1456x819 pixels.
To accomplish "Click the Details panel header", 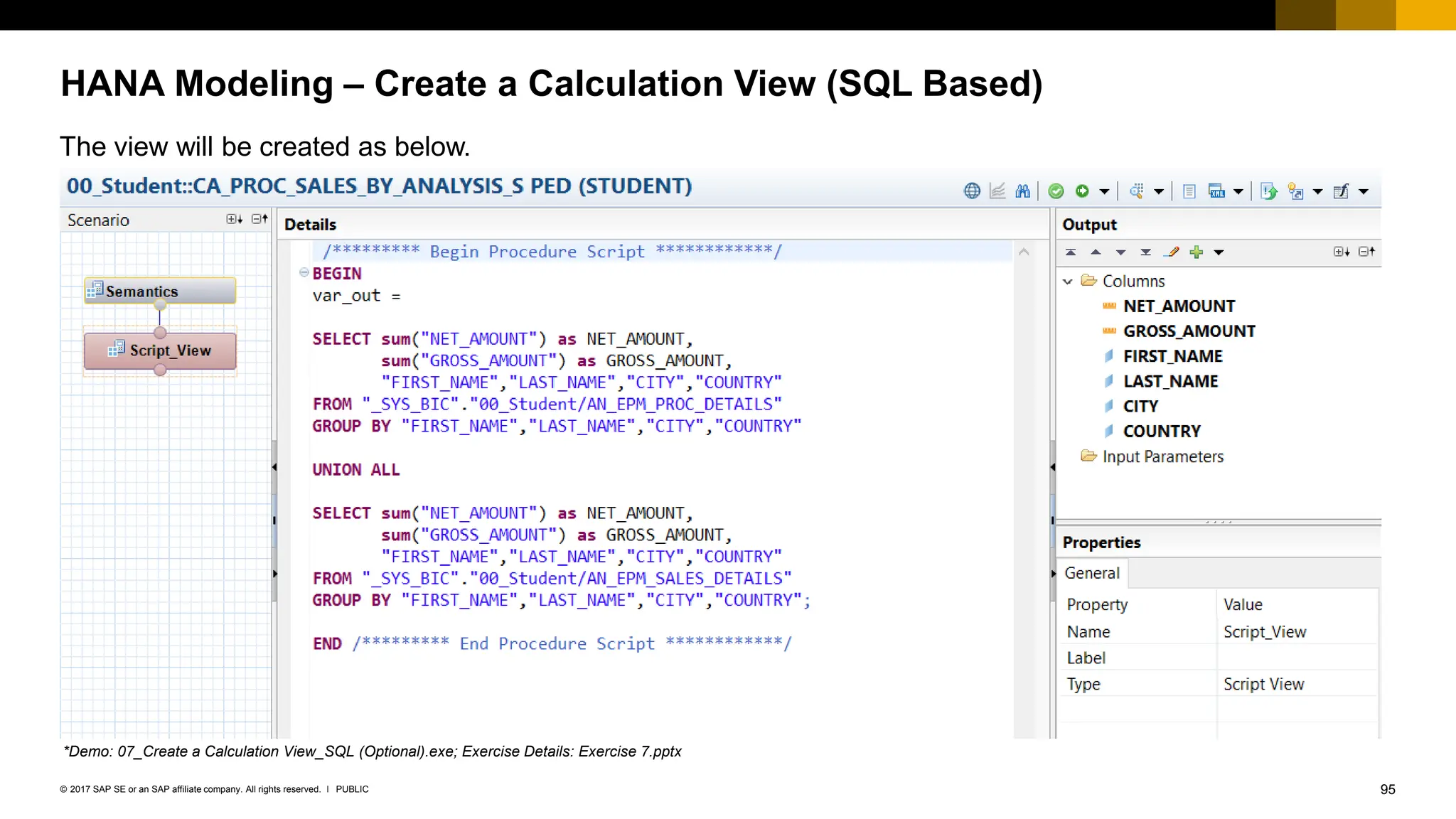I will pyautogui.click(x=310, y=225).
